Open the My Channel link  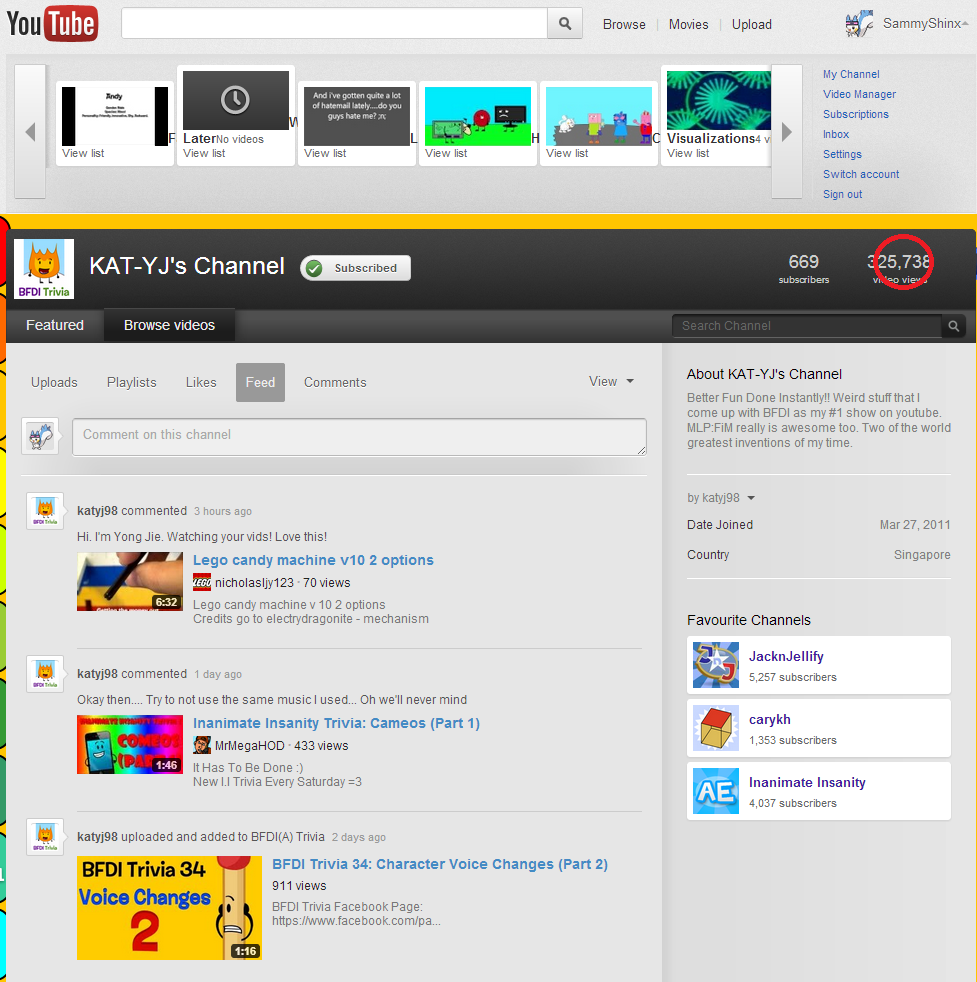click(x=851, y=74)
